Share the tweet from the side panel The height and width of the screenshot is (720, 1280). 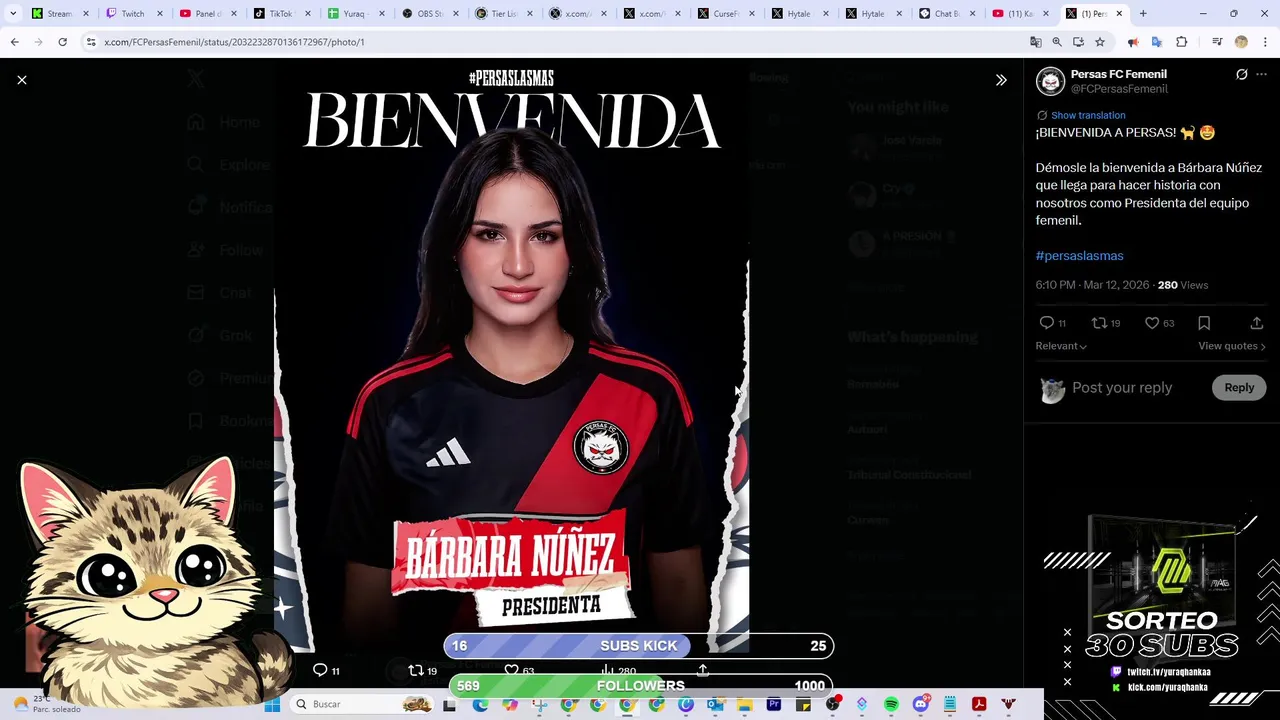pos(1256,323)
